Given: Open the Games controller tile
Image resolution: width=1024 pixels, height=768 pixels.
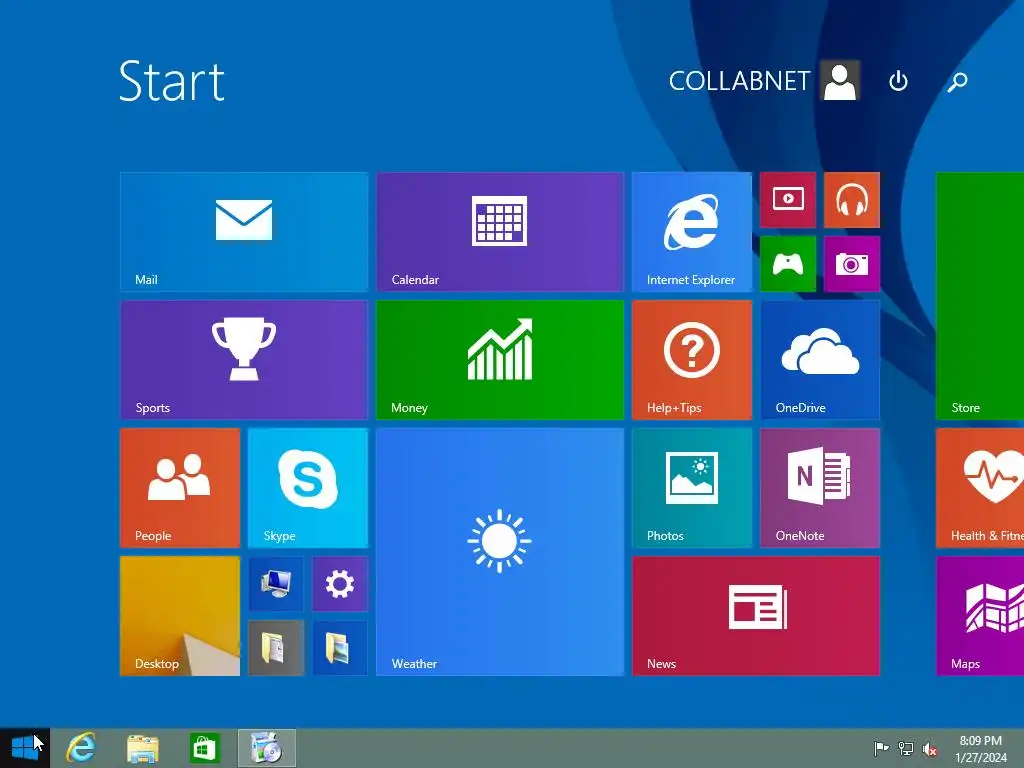Looking at the screenshot, I should (788, 264).
